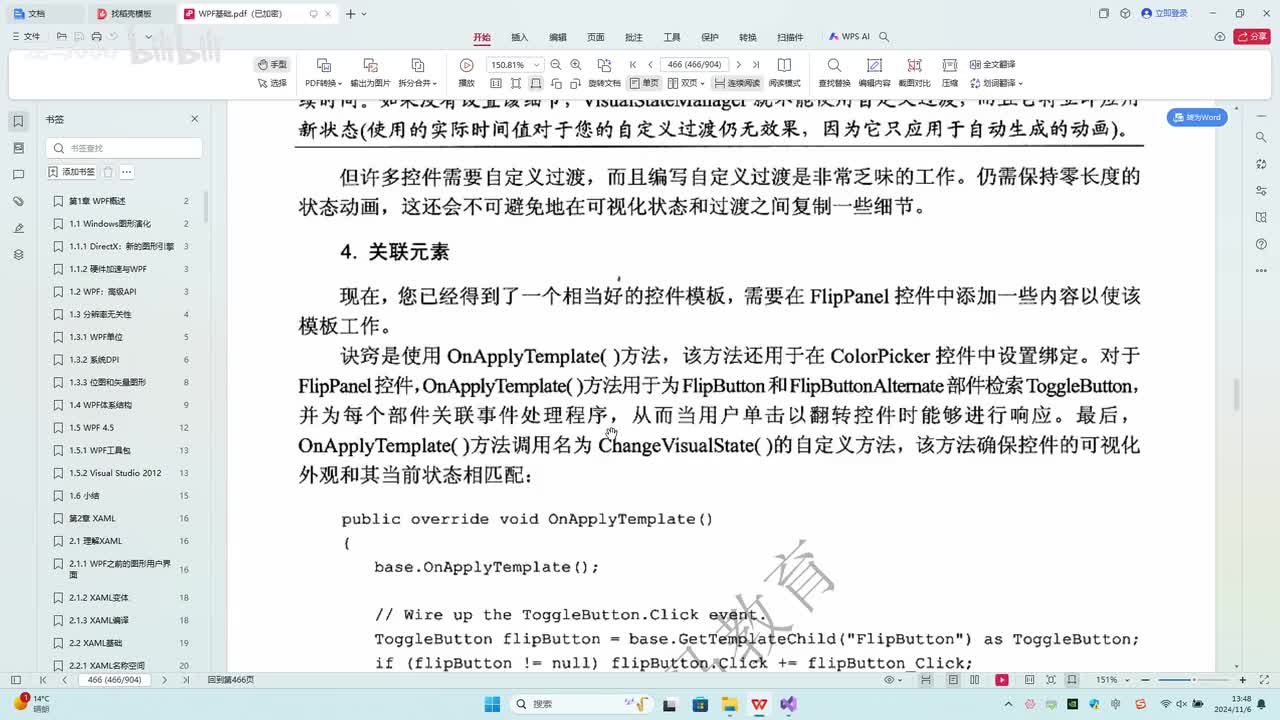This screenshot has width=1280, height=720.
Task: Click the red play icon in status bar
Action: coord(1001,680)
